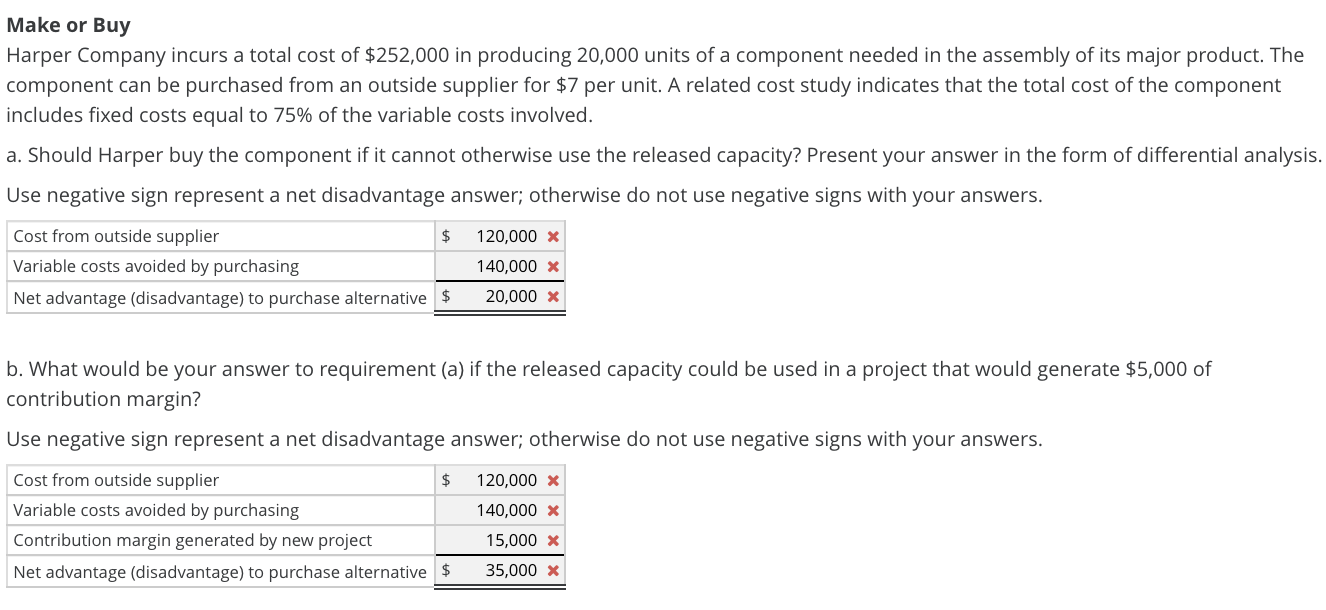Click red X next to 15,000 contribution margin
This screenshot has width=1326, height=610.
(x=553, y=539)
